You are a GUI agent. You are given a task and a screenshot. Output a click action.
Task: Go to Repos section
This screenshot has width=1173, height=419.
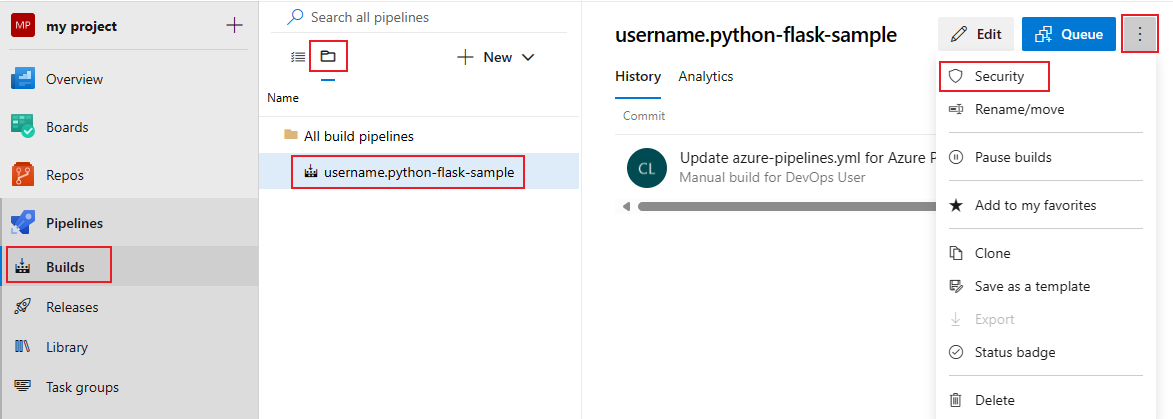coord(65,175)
